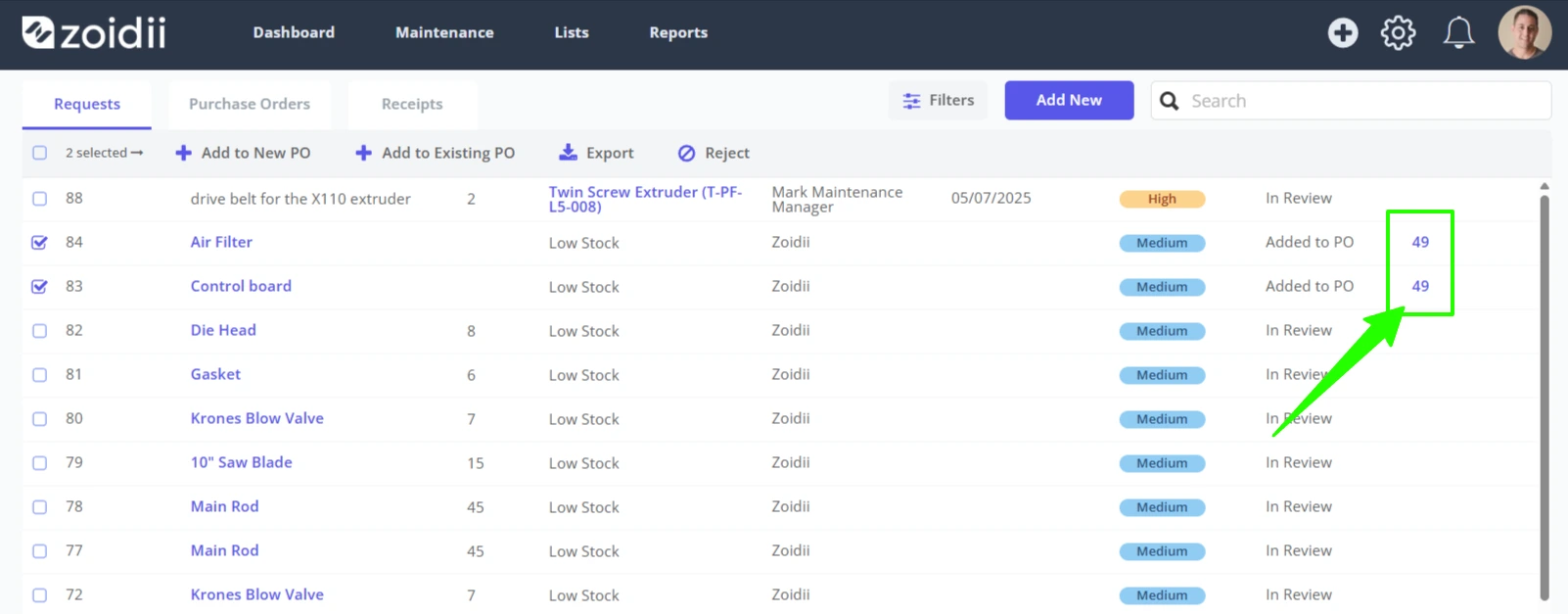Click 'Mark Maintenance Manager' cell
Image resolution: width=1568 pixels, height=614 pixels.
[x=837, y=199]
